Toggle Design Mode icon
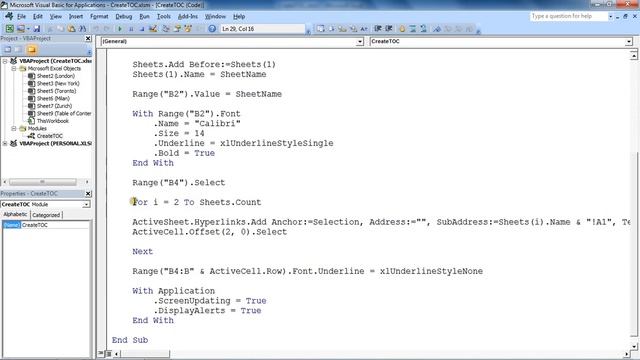Screen dimensions: 640x360 [x=153, y=29]
